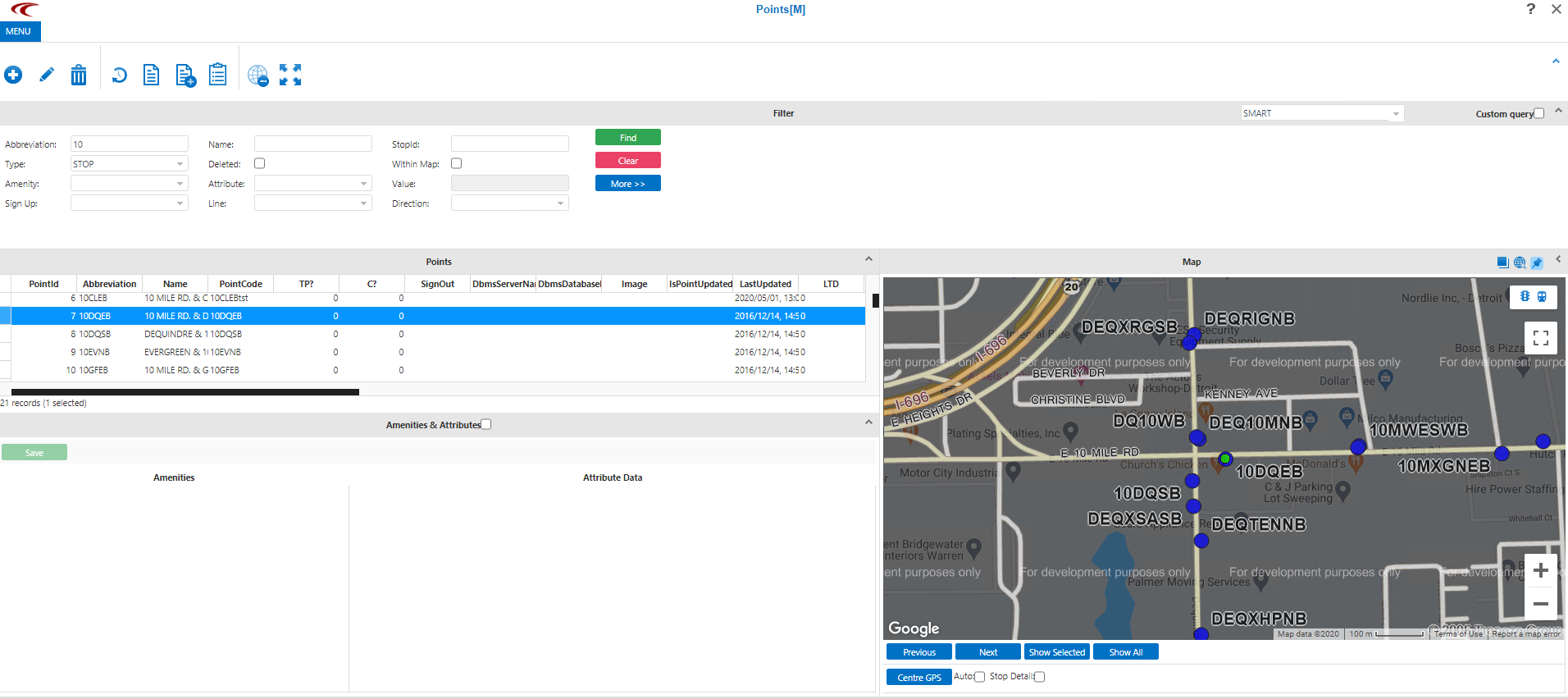Click the trash can delete icon
Image resolution: width=1568 pixels, height=699 pixels.
click(x=79, y=75)
